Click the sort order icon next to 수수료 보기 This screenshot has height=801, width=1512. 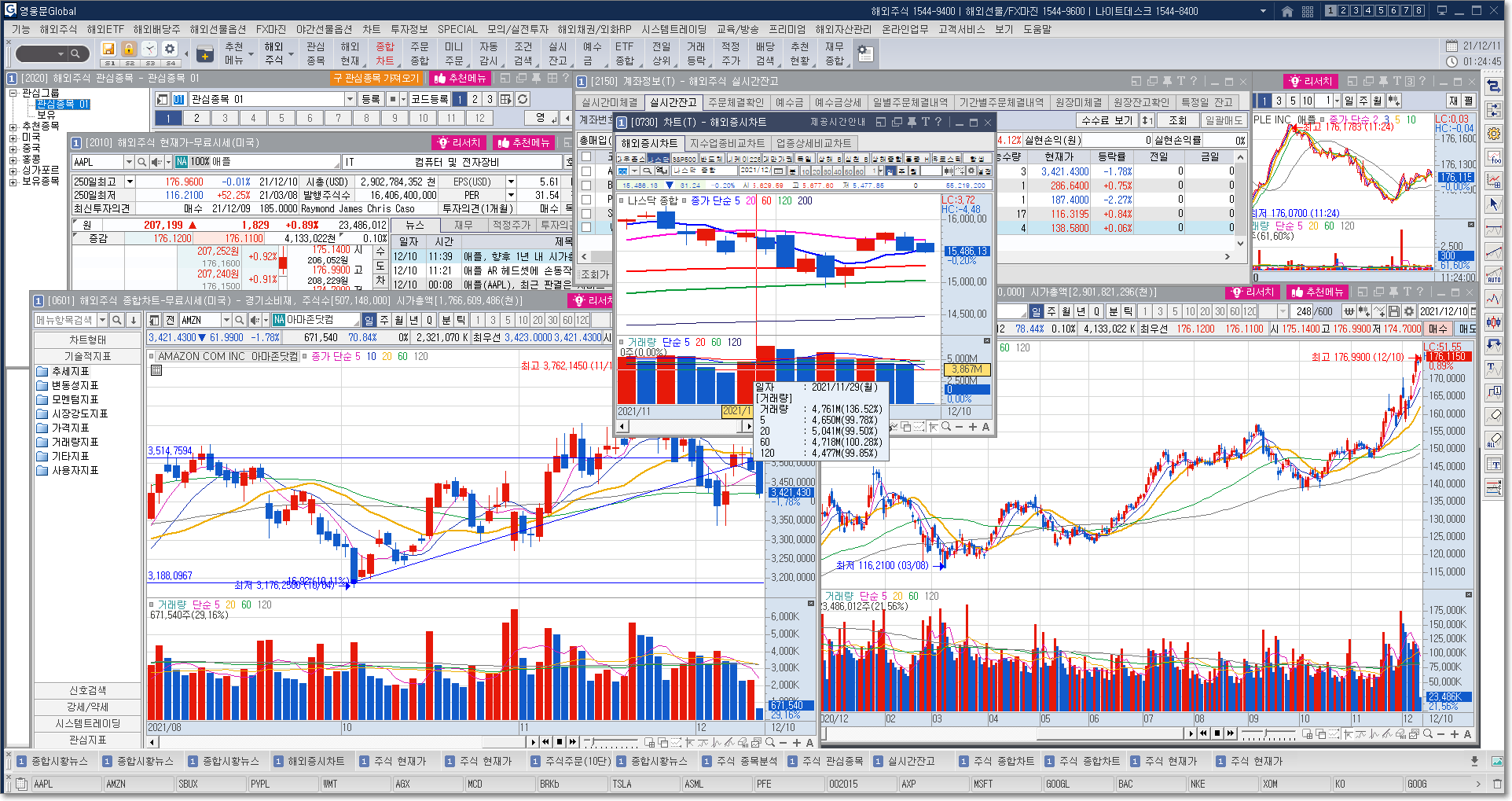(1147, 120)
